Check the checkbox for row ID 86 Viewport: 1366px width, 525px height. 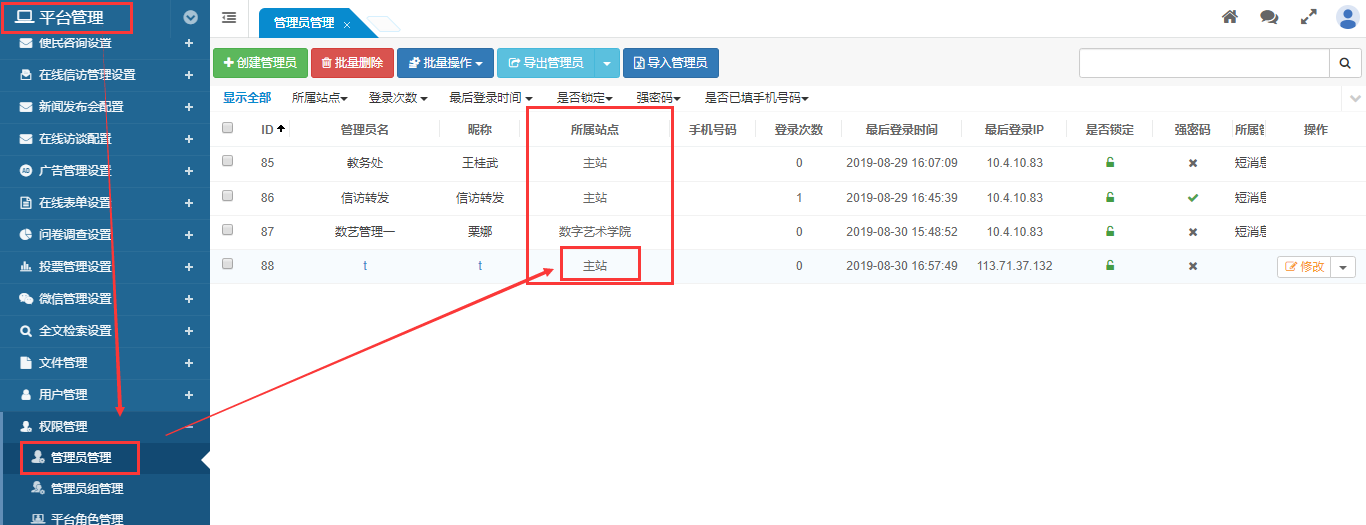coord(228,196)
